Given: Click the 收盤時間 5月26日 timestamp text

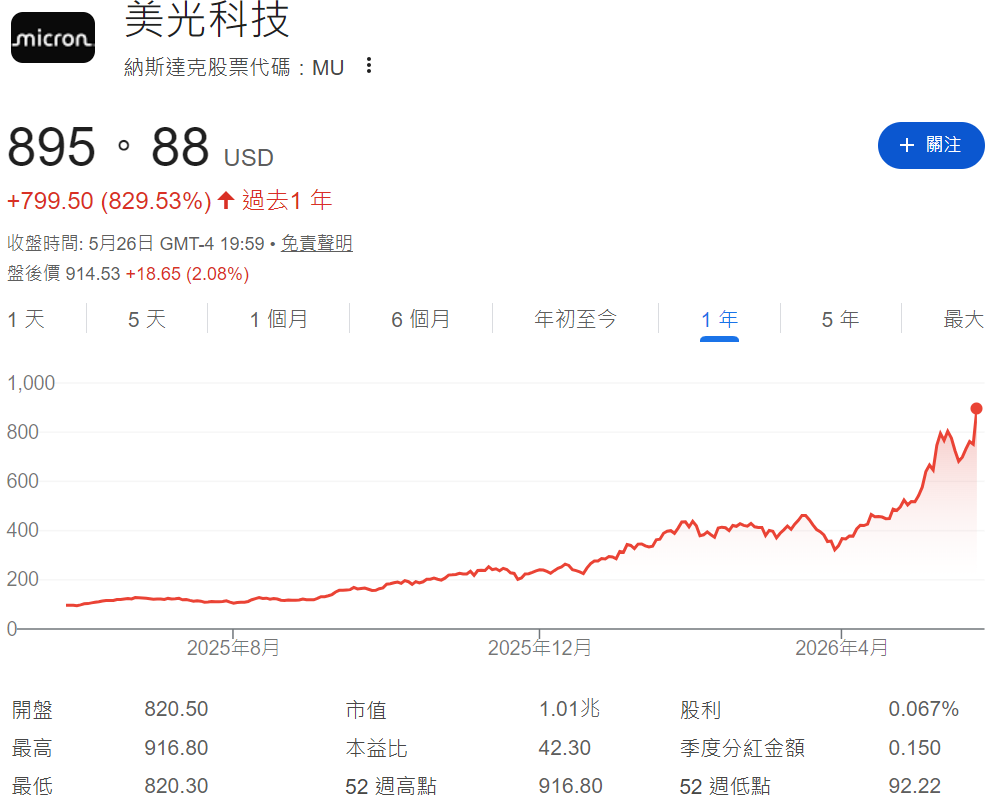Looking at the screenshot, I should pos(136,243).
